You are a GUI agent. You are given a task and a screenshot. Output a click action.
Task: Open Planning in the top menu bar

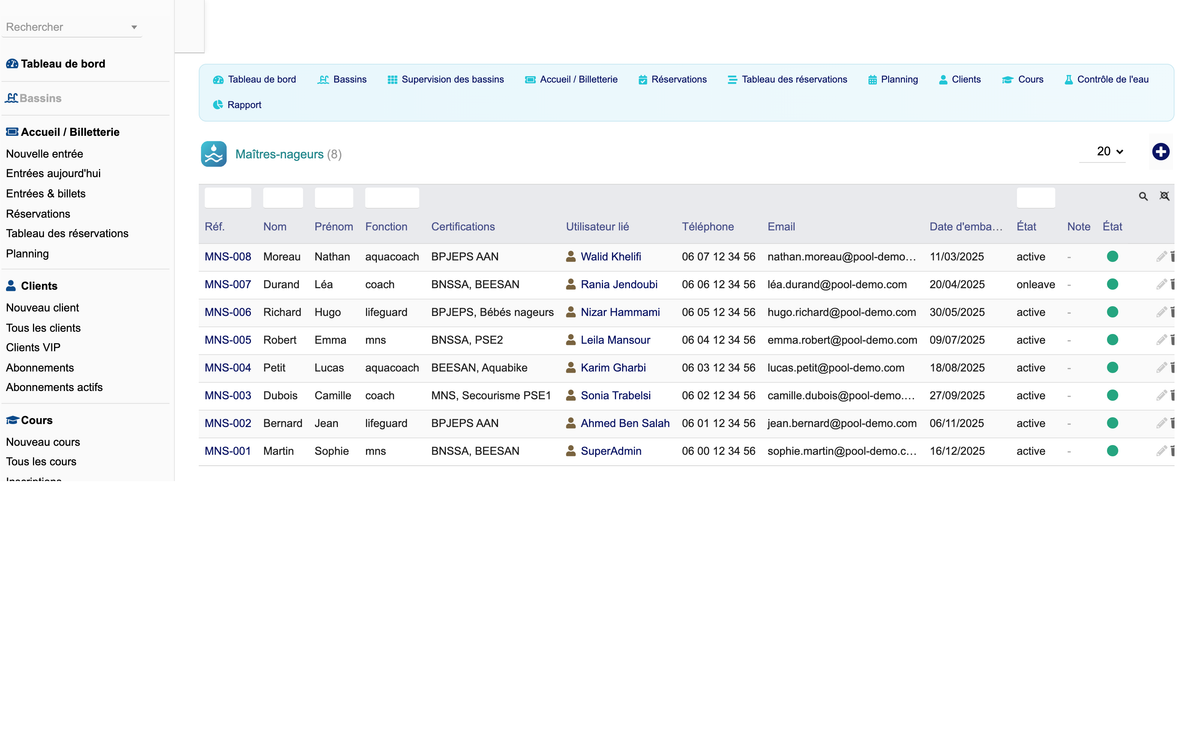[x=893, y=80]
